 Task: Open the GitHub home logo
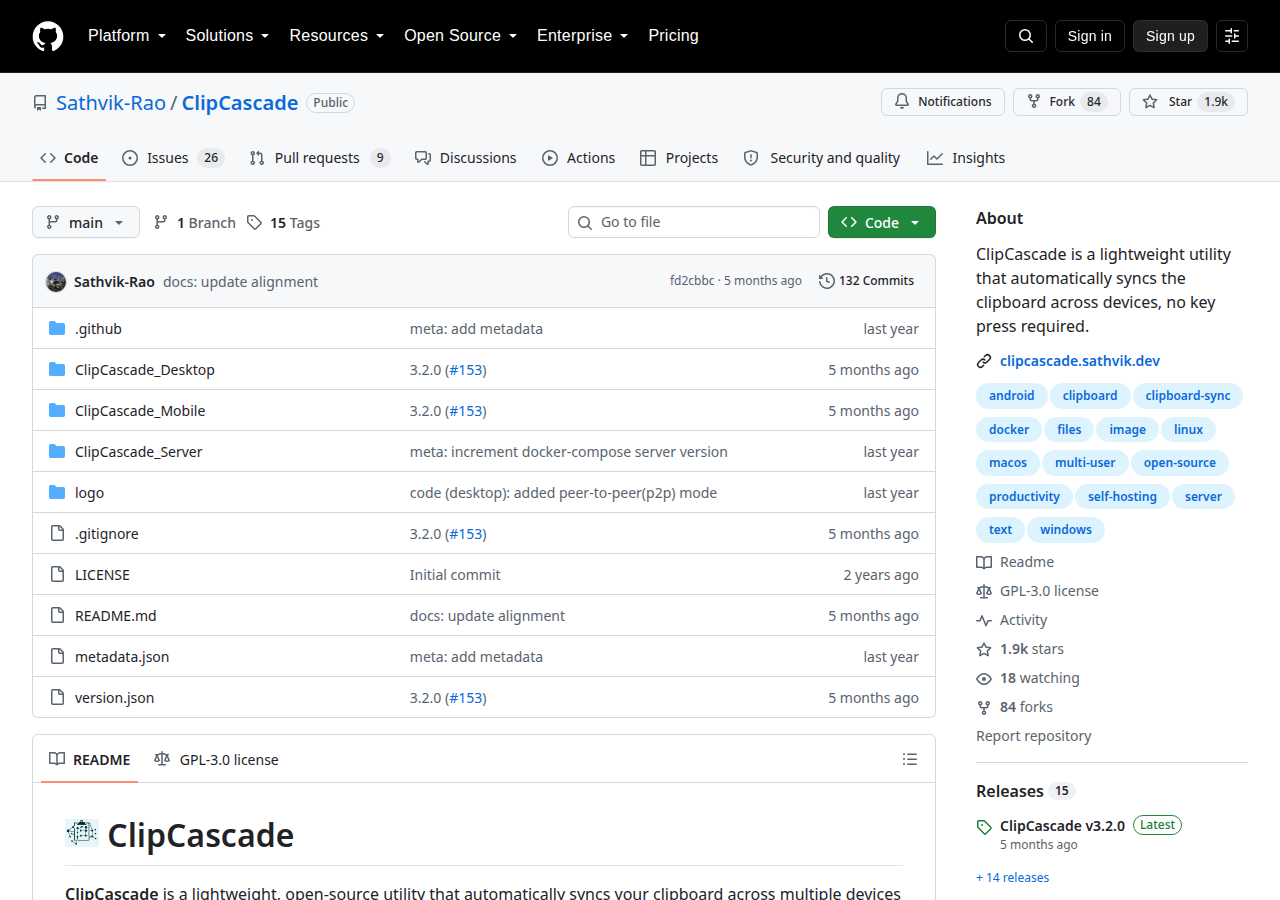tap(48, 36)
